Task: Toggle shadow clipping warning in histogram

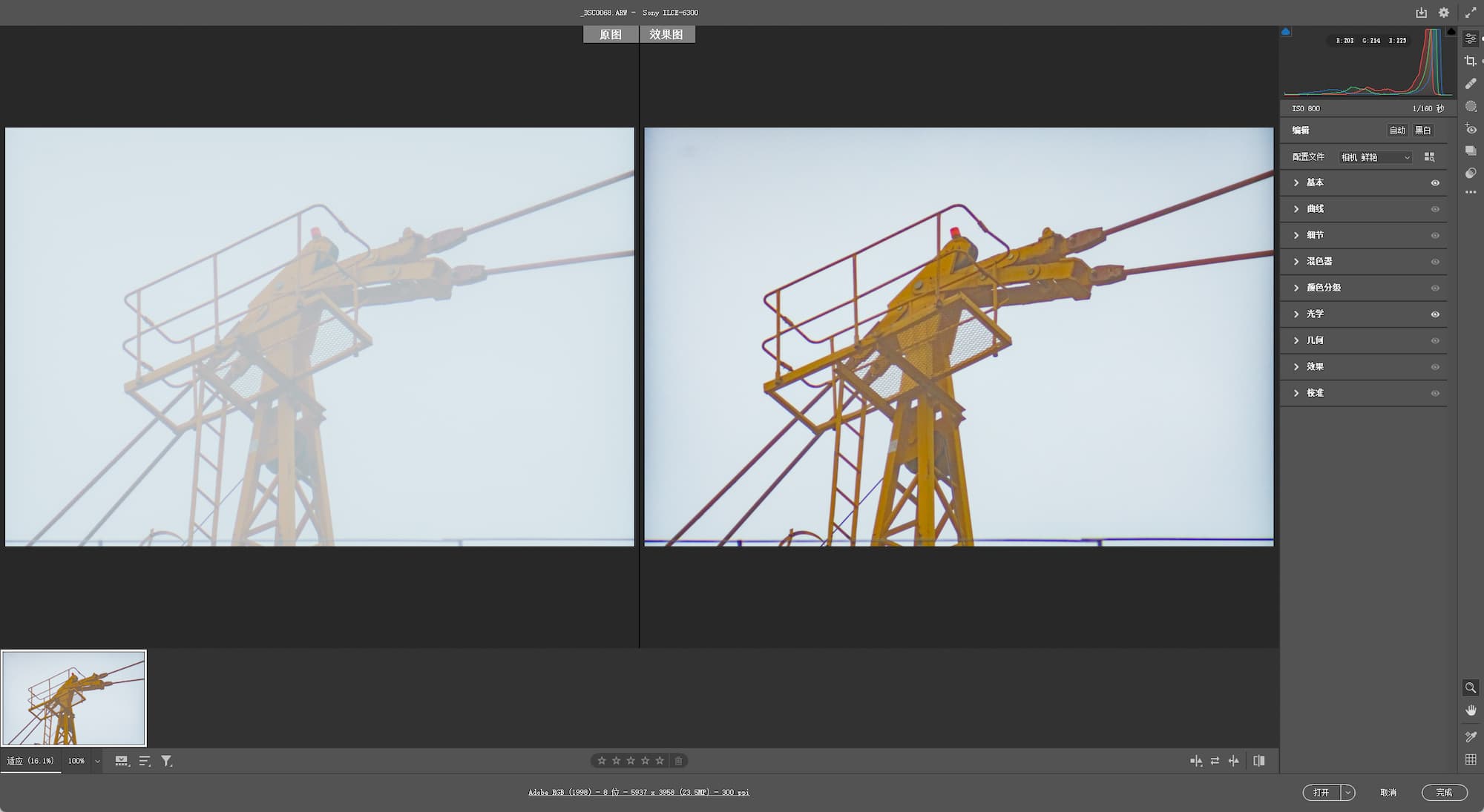Action: 1286,32
